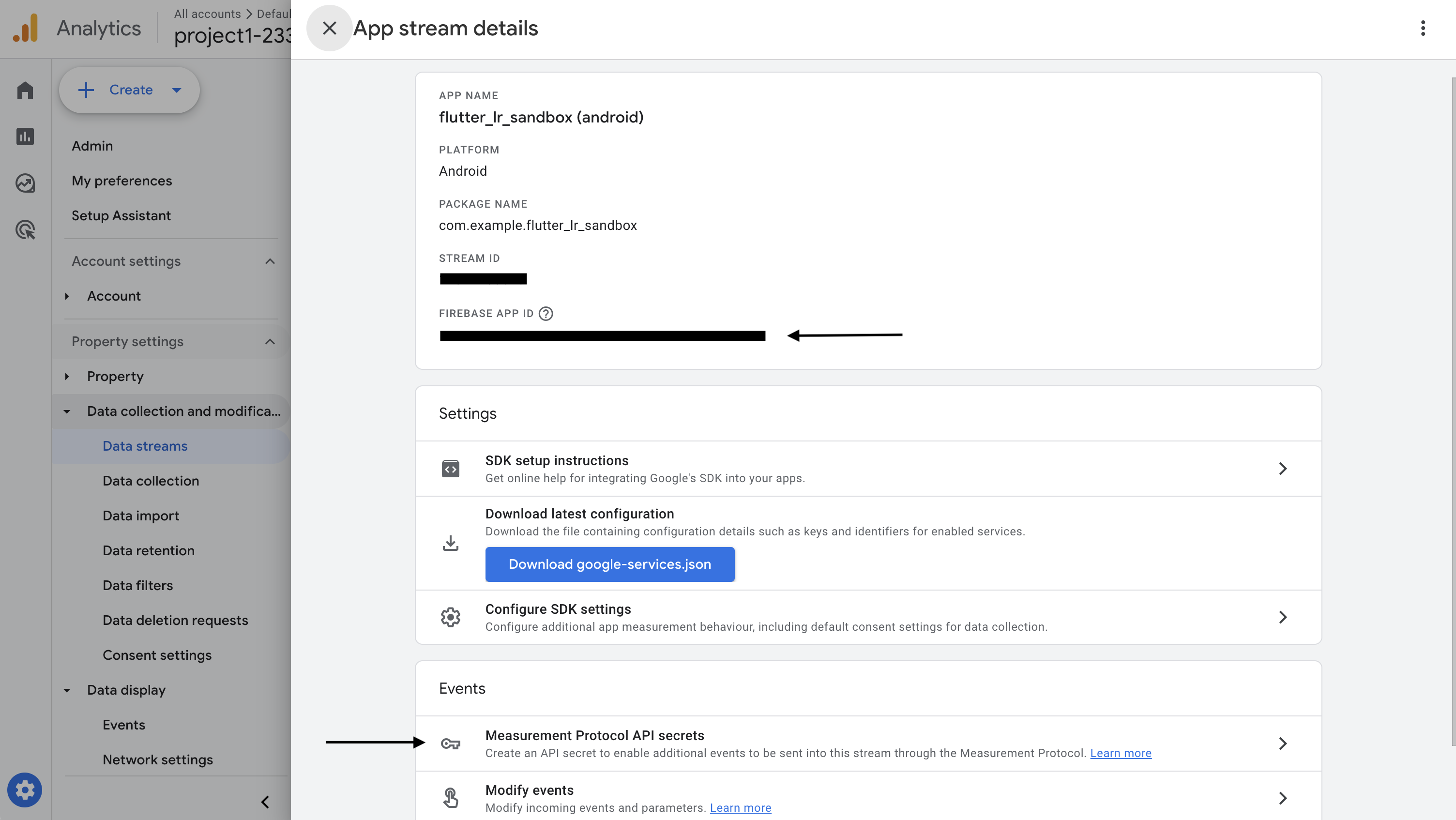The height and width of the screenshot is (820, 1456).
Task: Click the Advertising icon in left rail
Action: (25, 229)
